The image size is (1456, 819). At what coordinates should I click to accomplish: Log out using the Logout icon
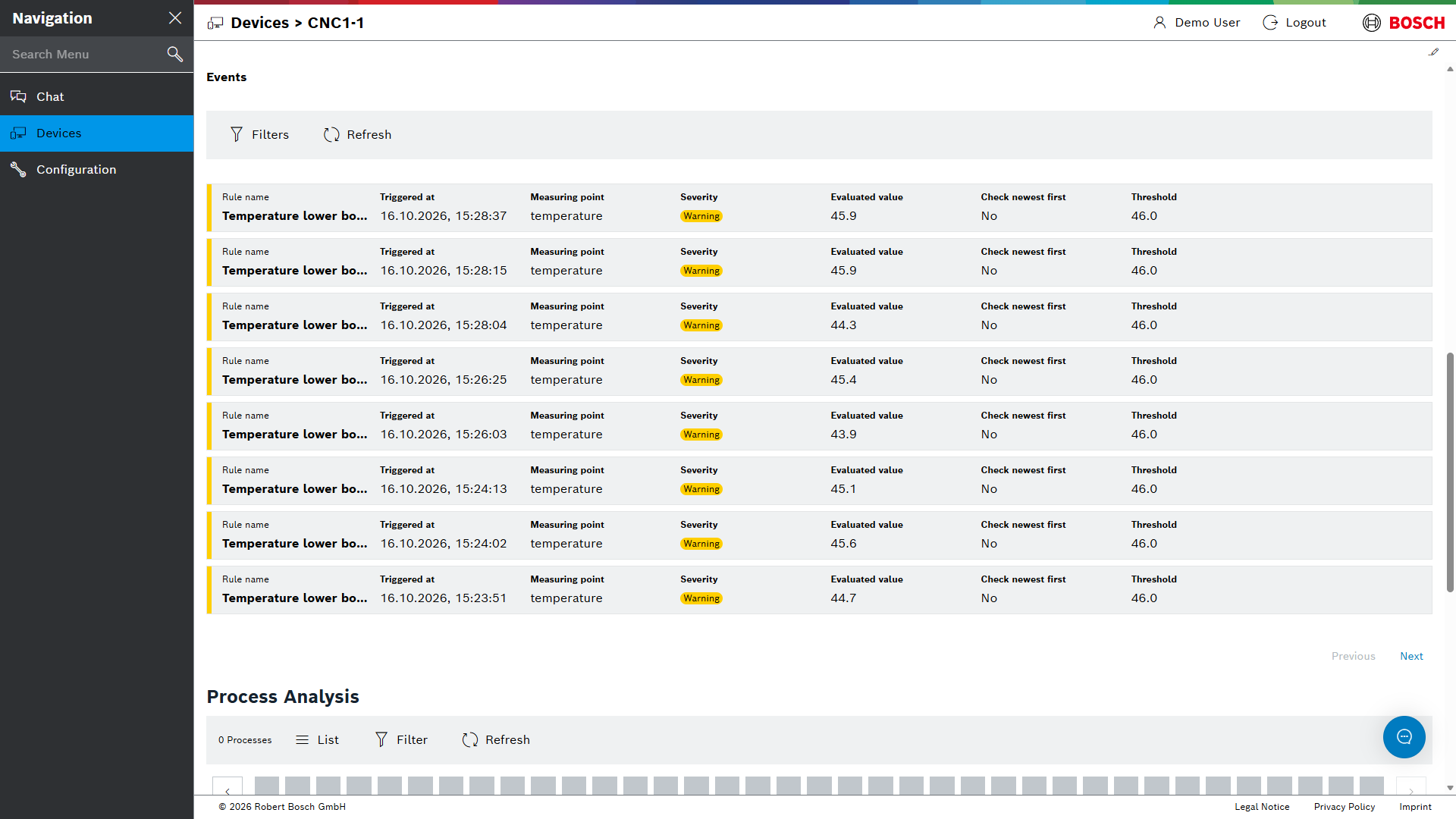pos(1270,23)
